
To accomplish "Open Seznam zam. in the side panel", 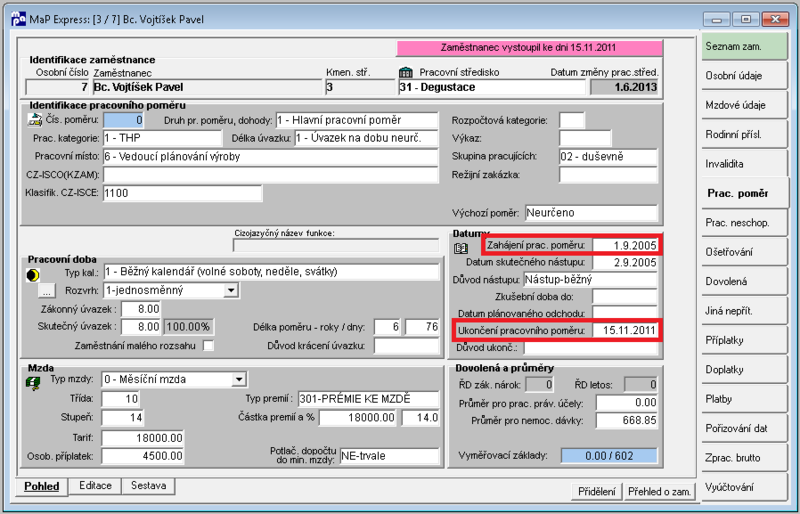I will (744, 46).
